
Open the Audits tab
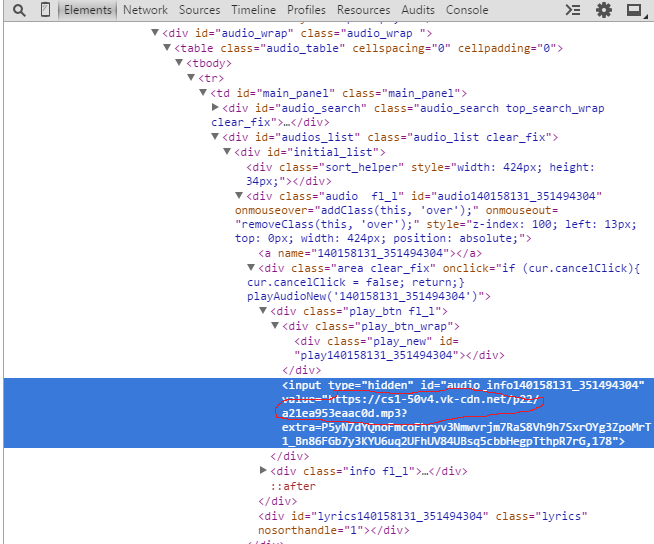[418, 10]
